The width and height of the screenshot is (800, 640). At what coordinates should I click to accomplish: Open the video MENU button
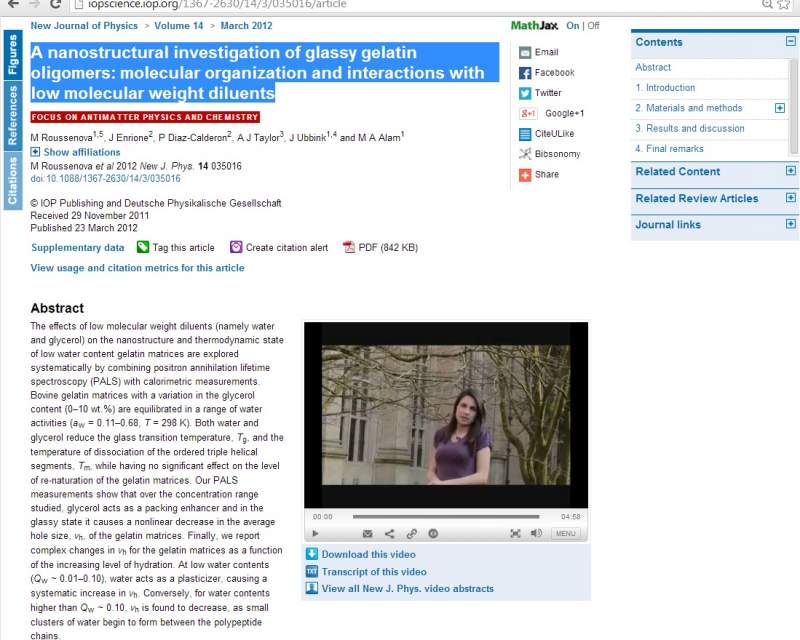click(565, 534)
